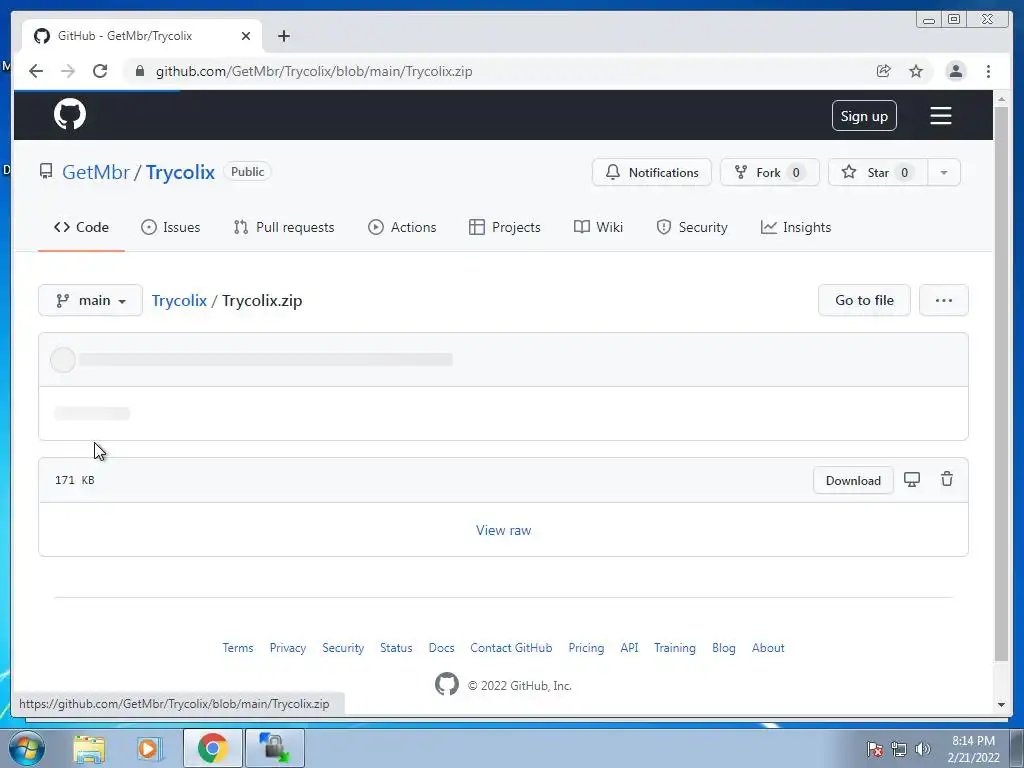Click the GitHub Octocat logo in header
1024x768 pixels.
pos(70,114)
